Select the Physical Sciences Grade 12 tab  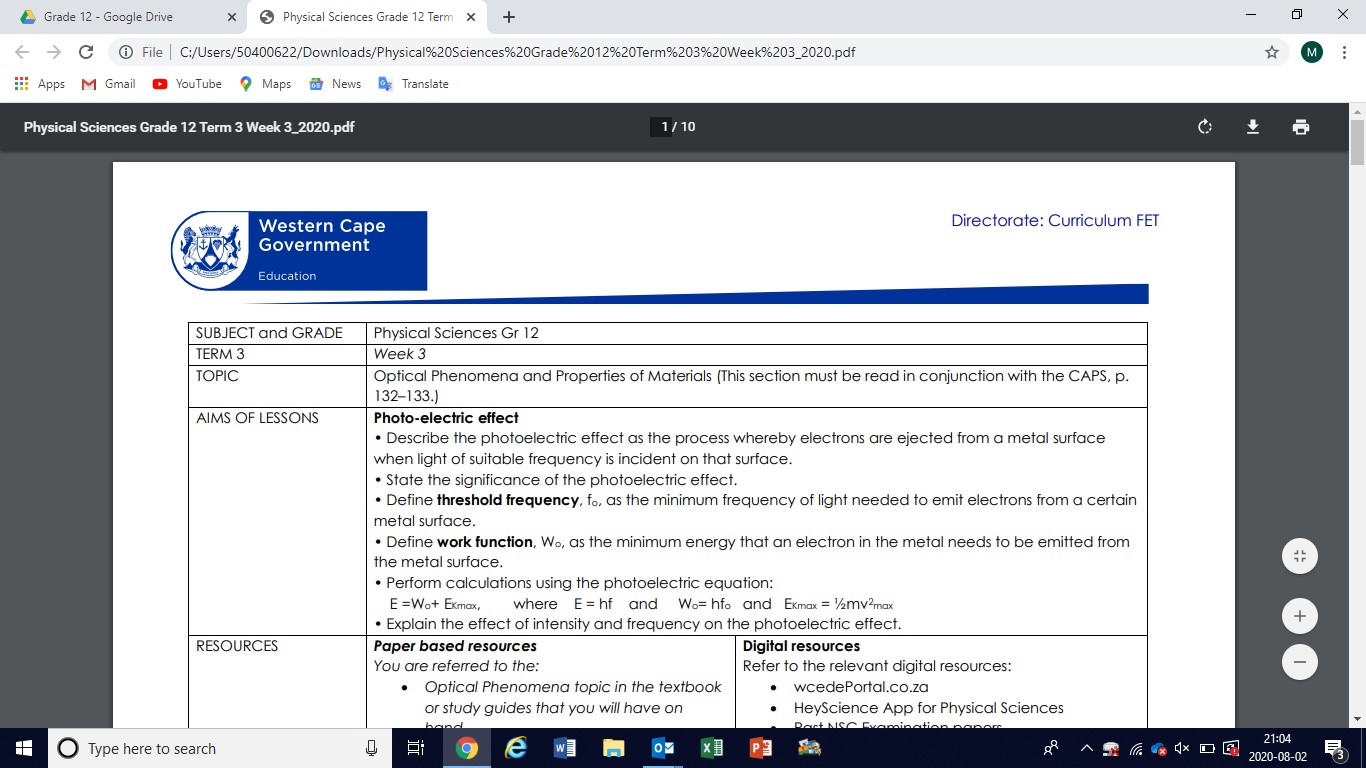[x=366, y=17]
